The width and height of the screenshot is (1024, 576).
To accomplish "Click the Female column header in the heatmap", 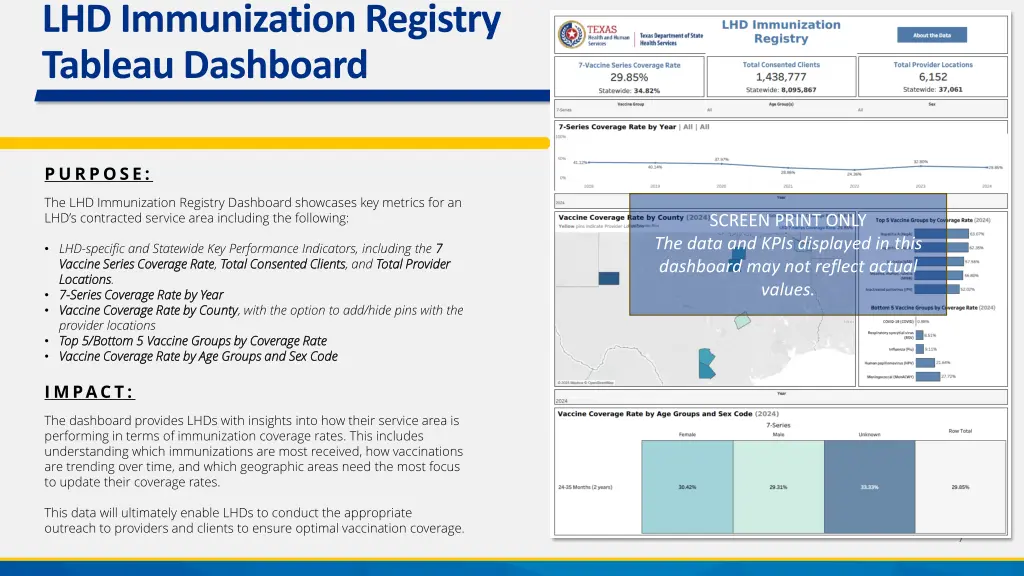I will coord(687,434).
